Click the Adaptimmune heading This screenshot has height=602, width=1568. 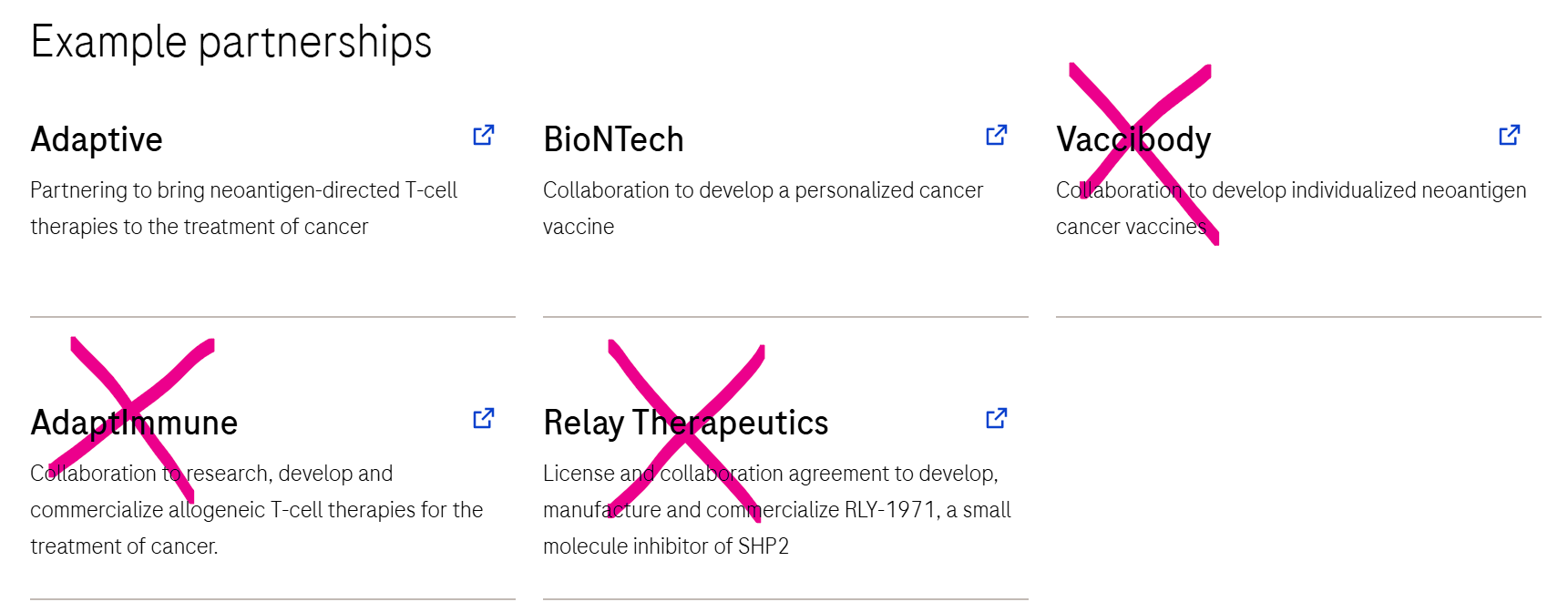click(x=134, y=423)
